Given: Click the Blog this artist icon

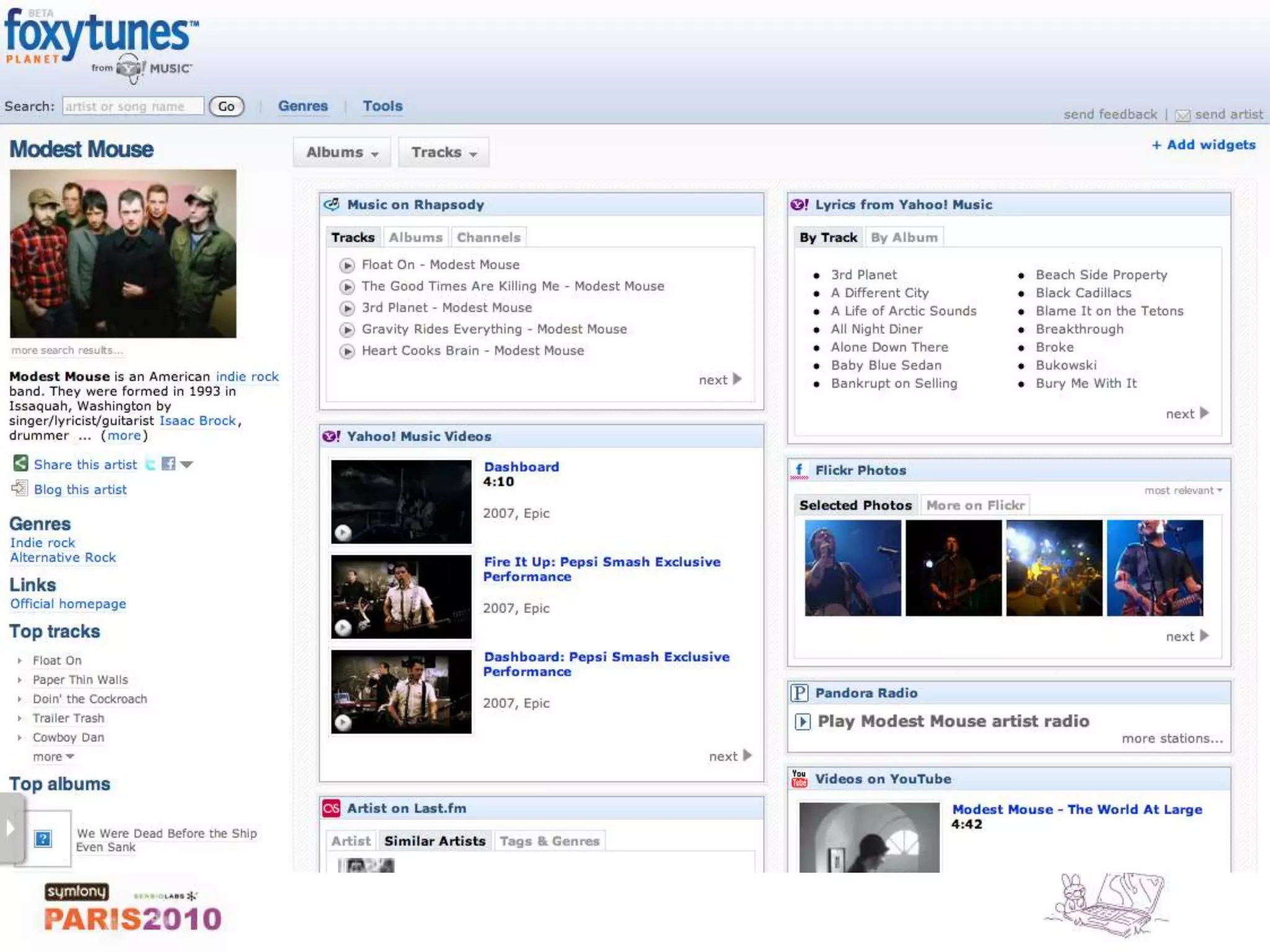Looking at the screenshot, I should pos(20,488).
